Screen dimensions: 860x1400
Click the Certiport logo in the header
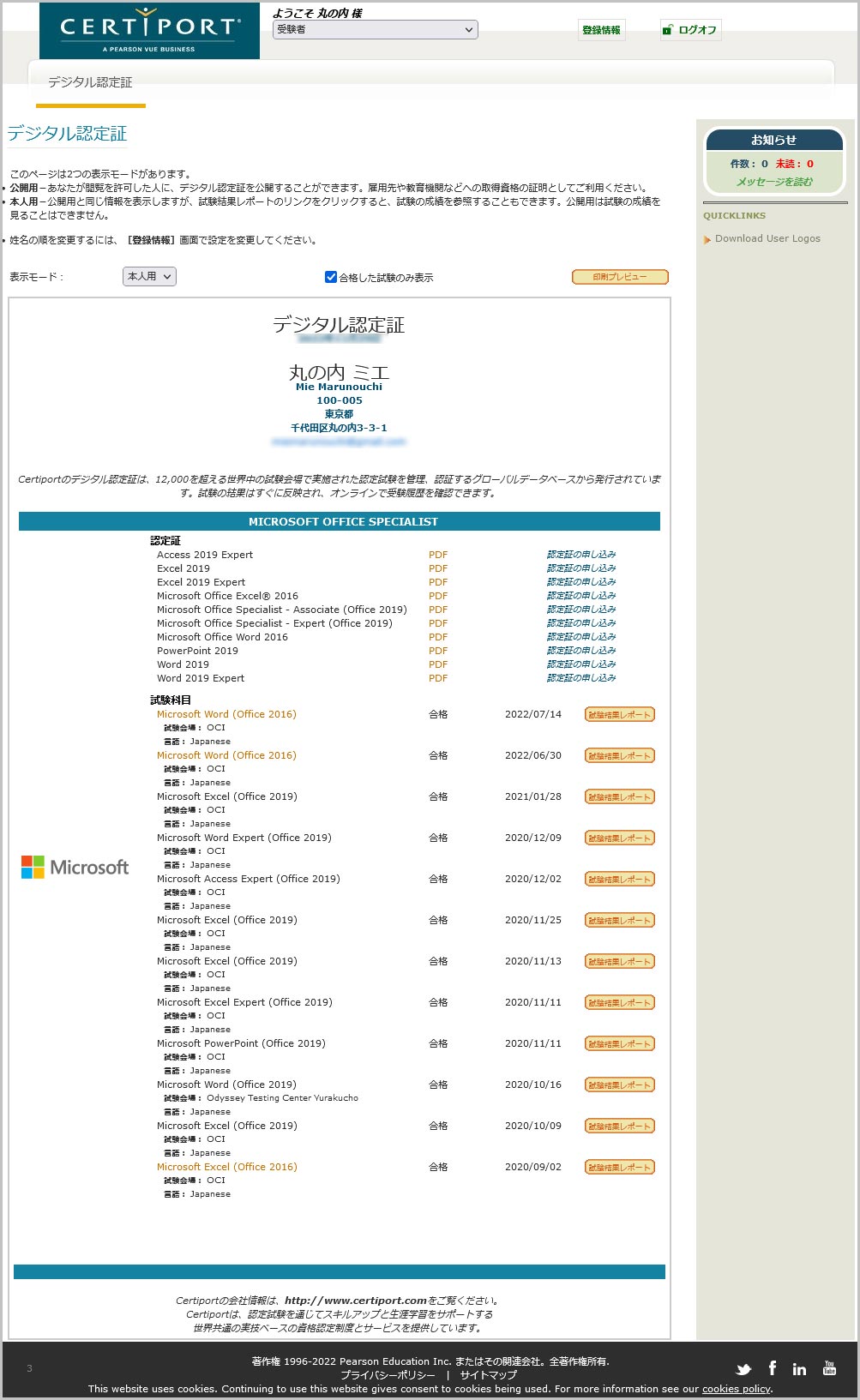pyautogui.click(x=149, y=31)
